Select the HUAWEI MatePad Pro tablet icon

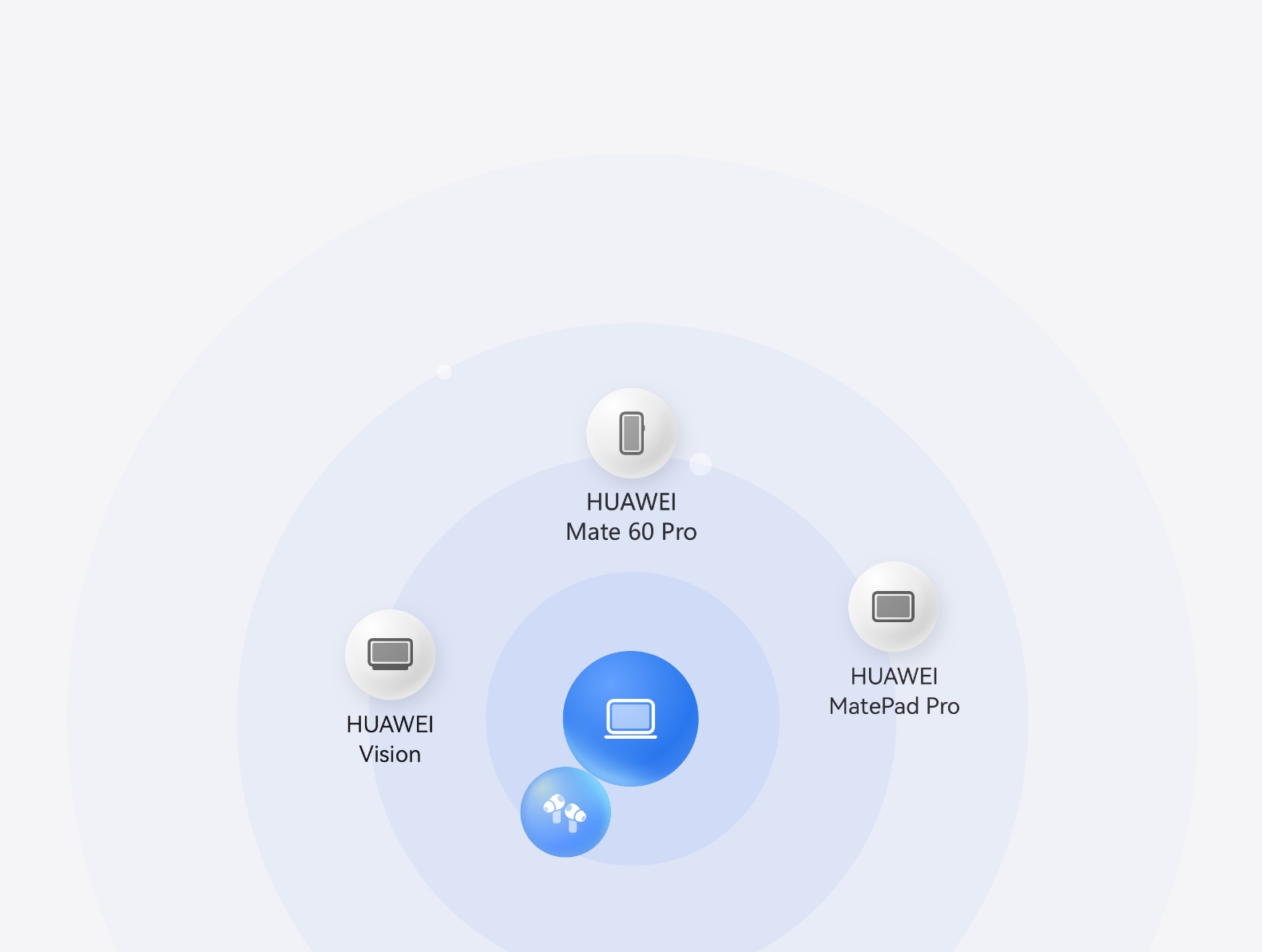click(x=893, y=606)
